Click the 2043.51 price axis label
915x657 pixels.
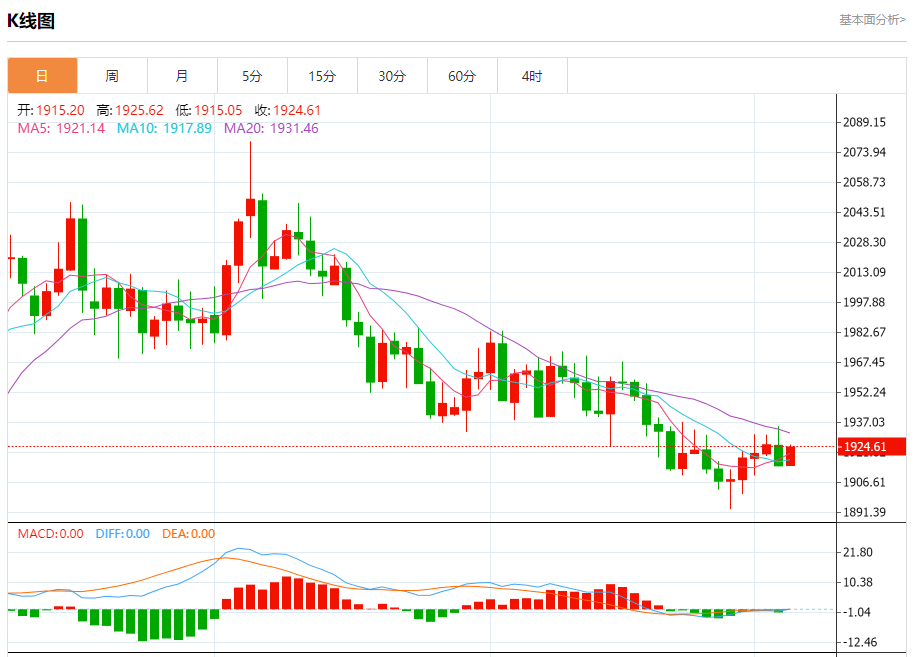click(x=864, y=212)
